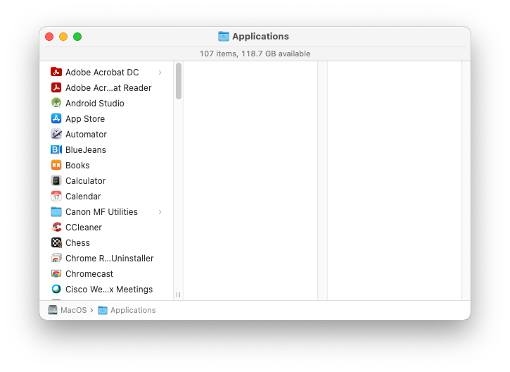Screen dimensions: 510x372
Task: Click the CCleaner icon
Action: [56, 227]
